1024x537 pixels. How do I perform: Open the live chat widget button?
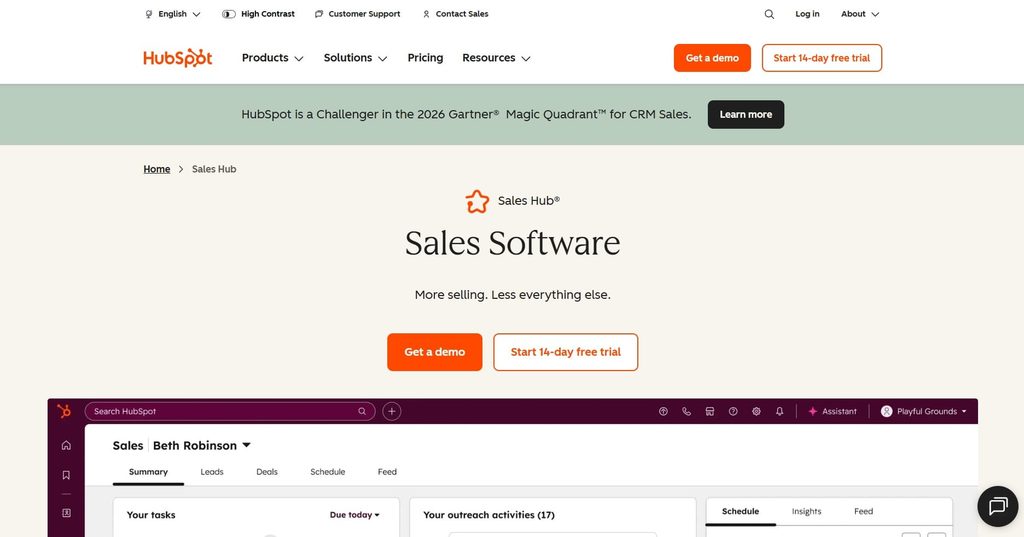998,506
